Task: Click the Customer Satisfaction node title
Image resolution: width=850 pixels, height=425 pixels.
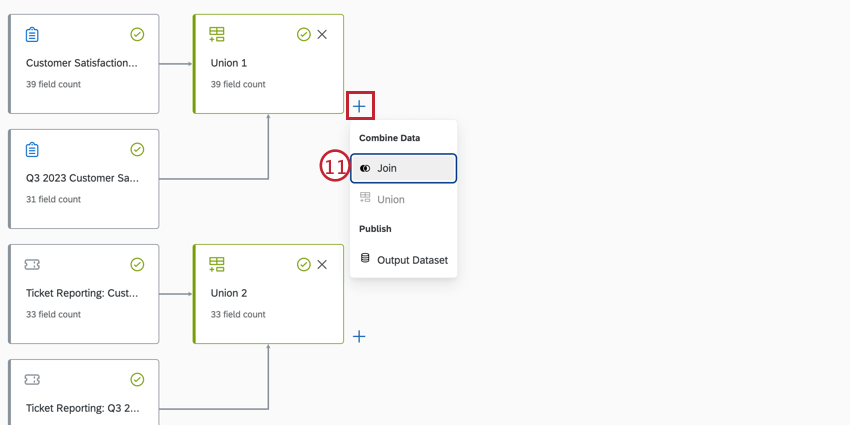Action: click(82, 63)
